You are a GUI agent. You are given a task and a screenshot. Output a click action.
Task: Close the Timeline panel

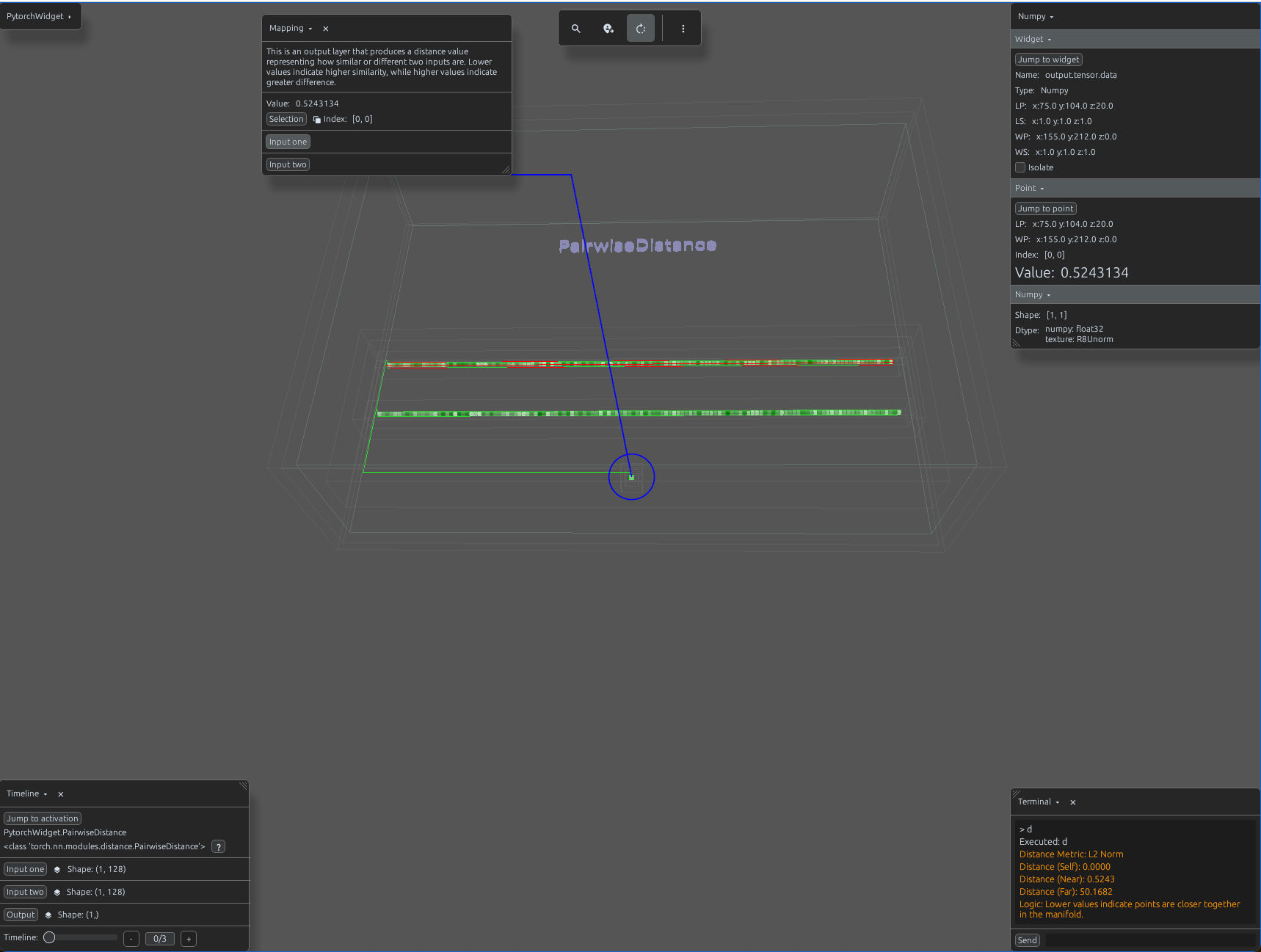[61, 794]
